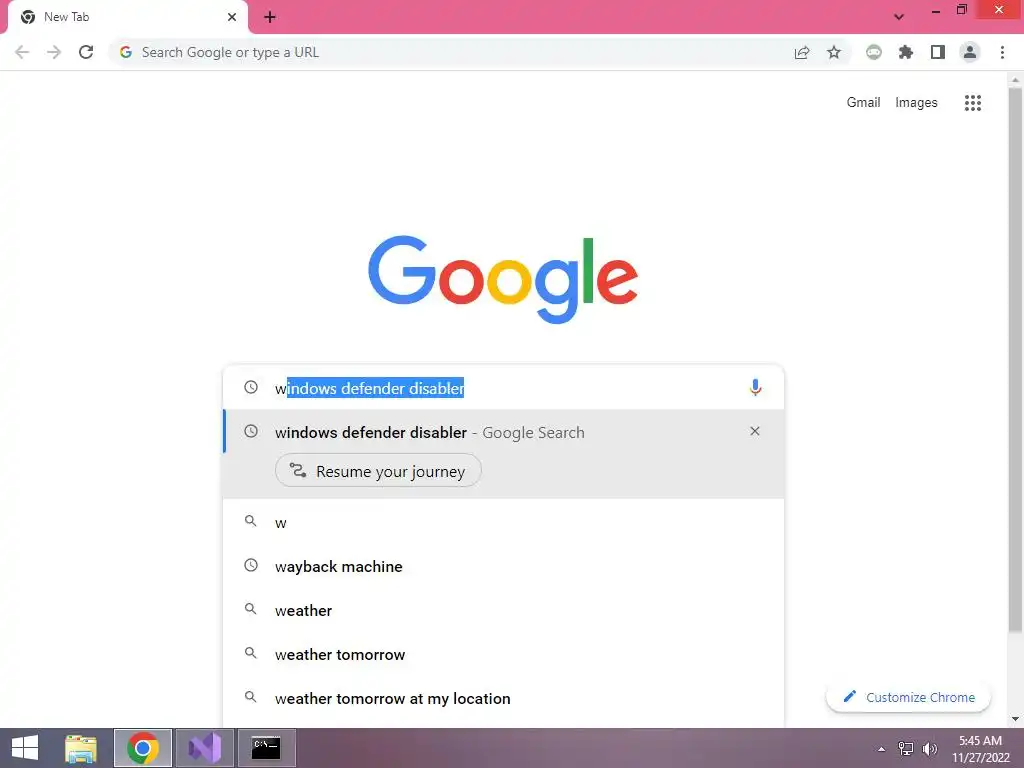Remove the windows defender disabler suggestion
Viewport: 1024px width, 768px height.
point(755,431)
